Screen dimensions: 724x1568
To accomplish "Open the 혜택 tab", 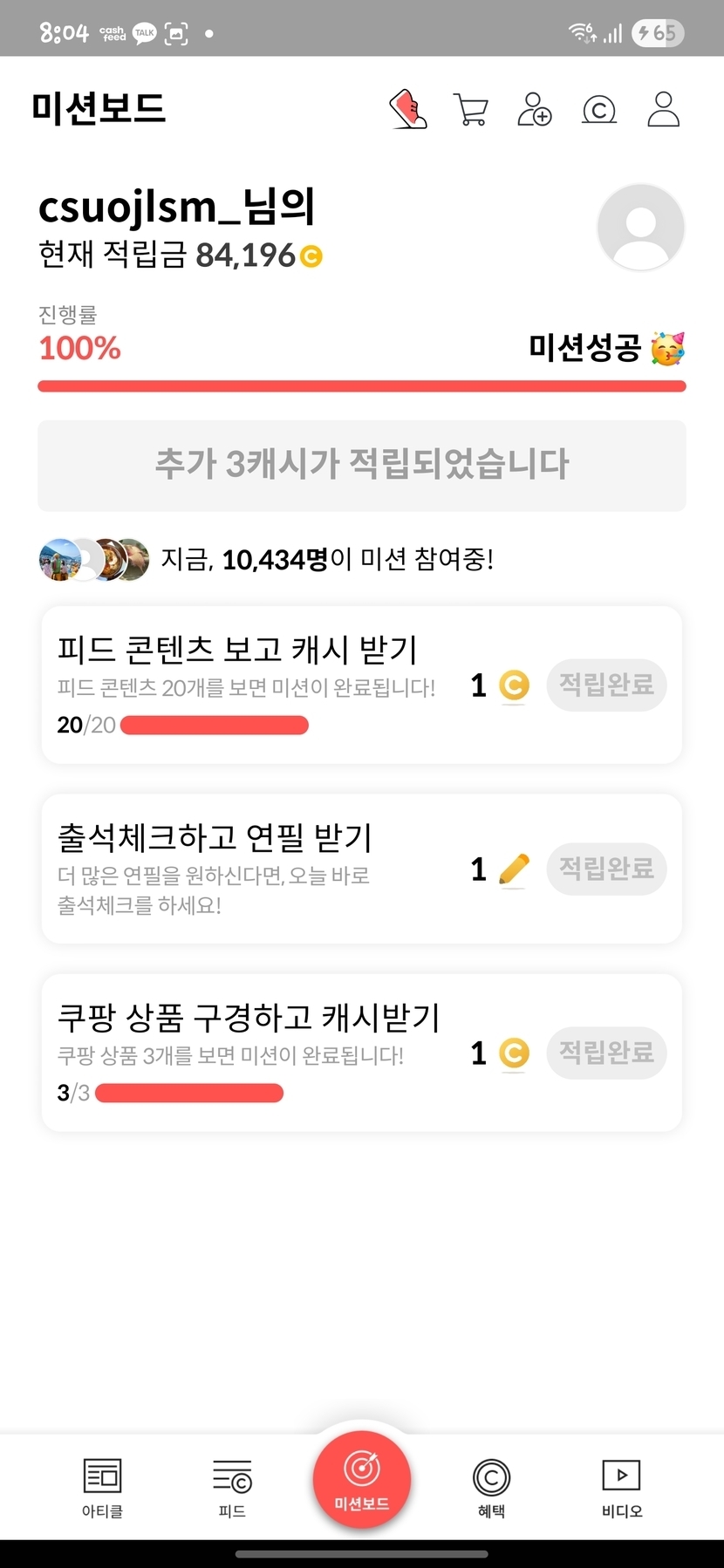I will point(491,1487).
